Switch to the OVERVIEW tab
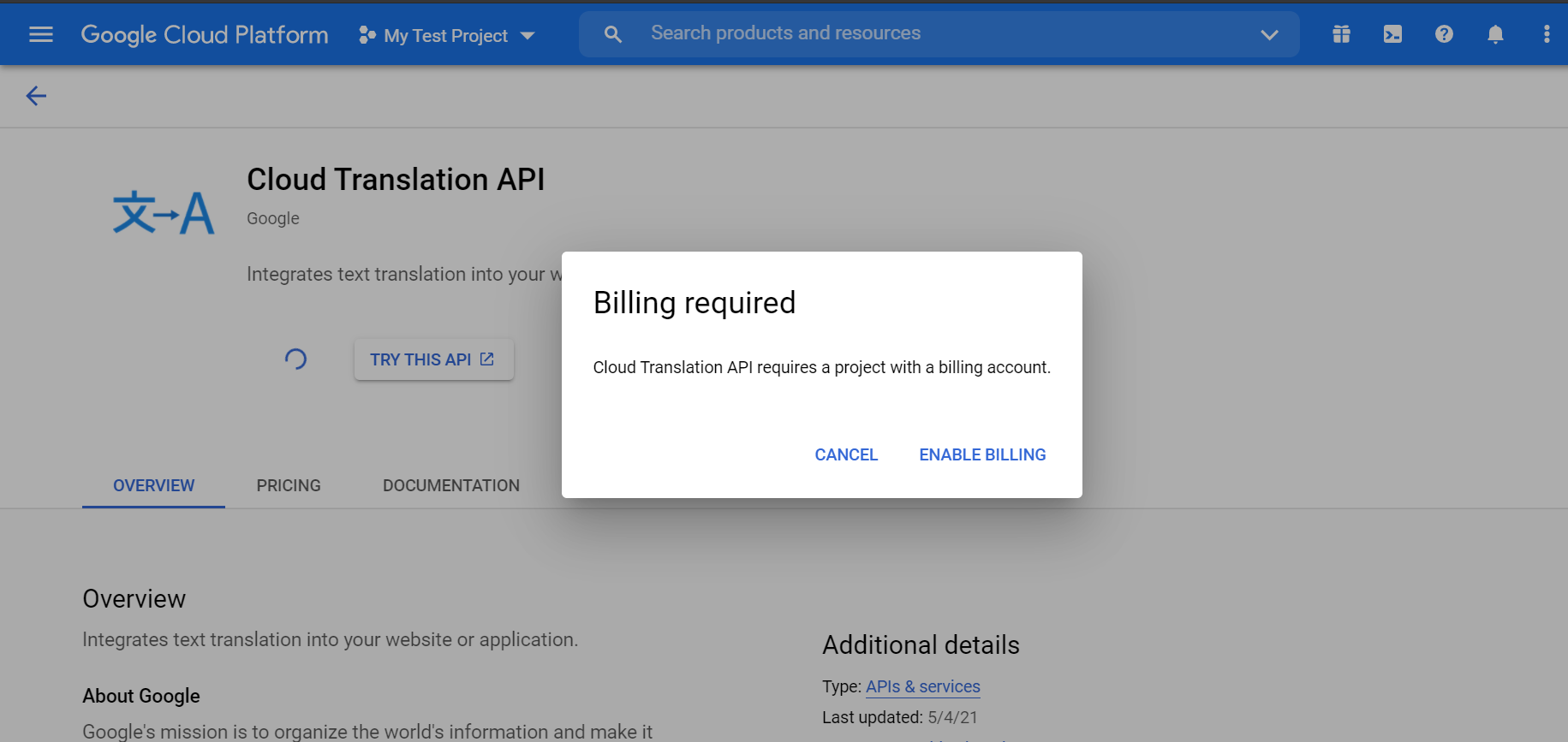Image resolution: width=1568 pixels, height=742 pixels. [x=154, y=485]
